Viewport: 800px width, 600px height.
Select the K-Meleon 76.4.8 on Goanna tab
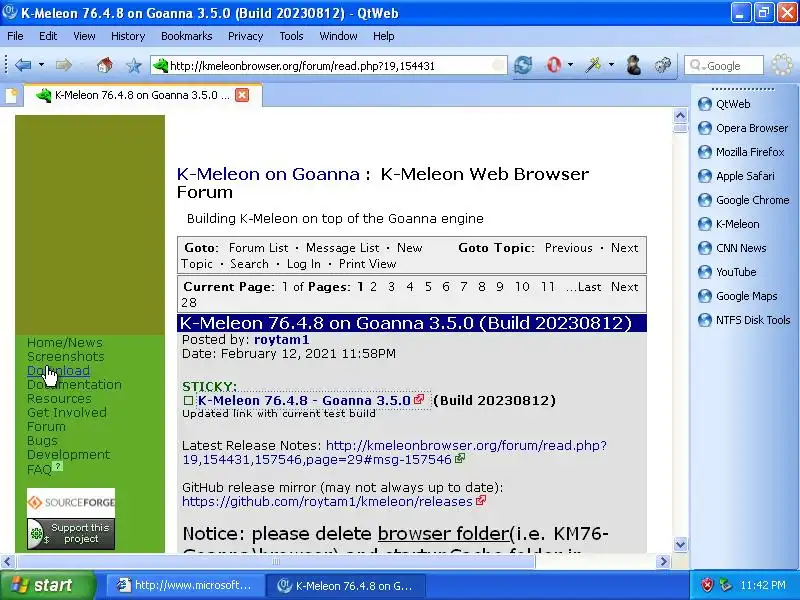[x=143, y=95]
